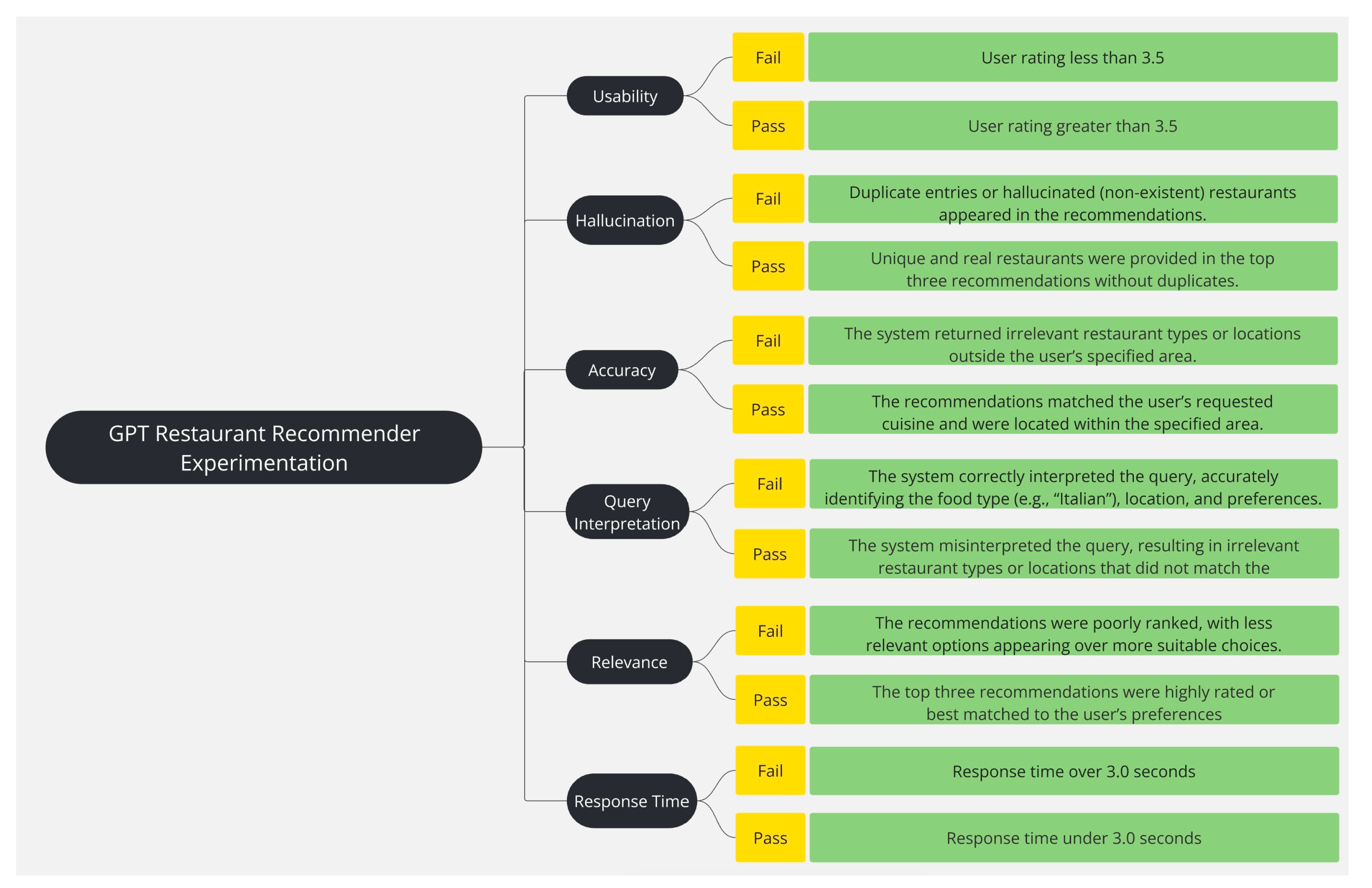The width and height of the screenshot is (1372, 888).
Task: Select the Fail box of the Hallucination branch
Action: pyautogui.click(x=768, y=198)
